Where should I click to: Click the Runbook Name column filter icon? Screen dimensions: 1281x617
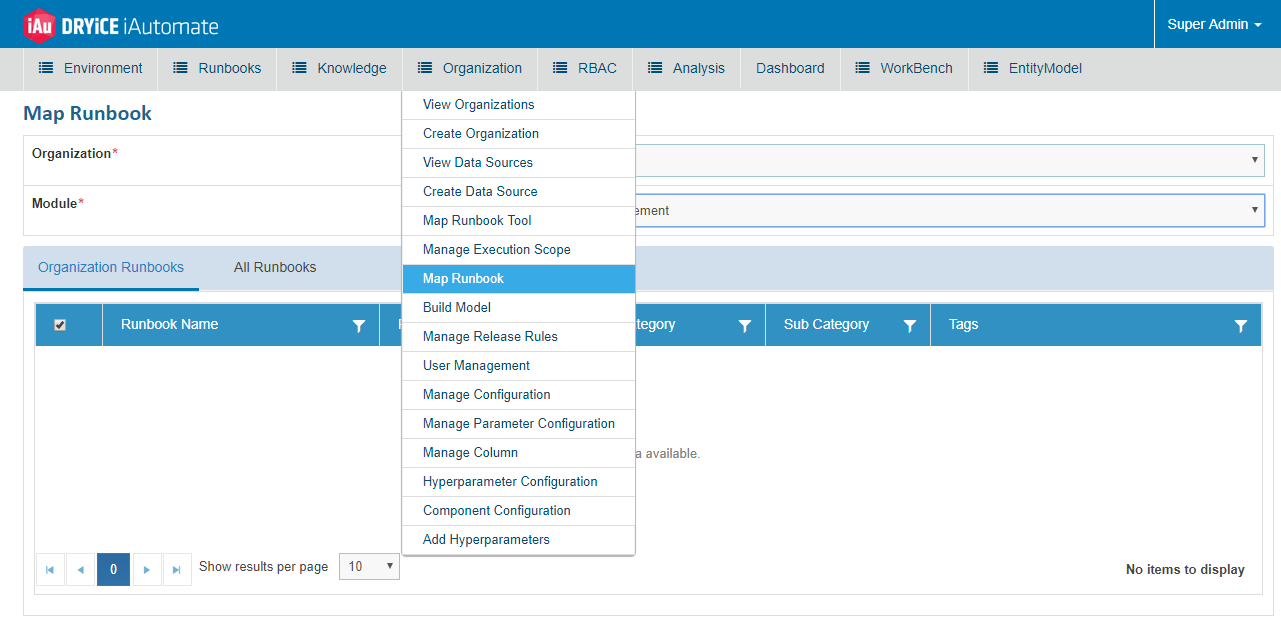pyautogui.click(x=359, y=326)
